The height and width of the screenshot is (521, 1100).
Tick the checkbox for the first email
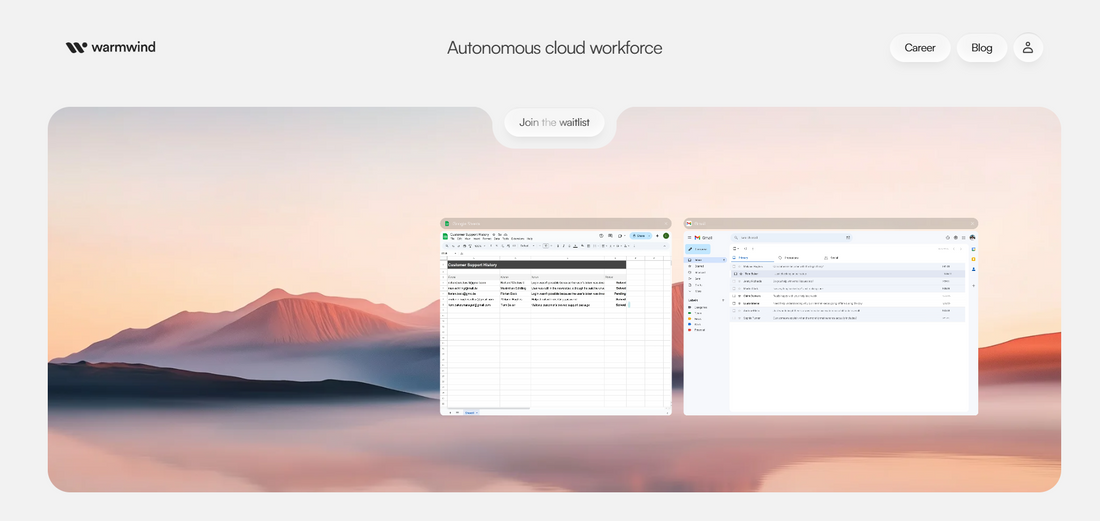735,267
